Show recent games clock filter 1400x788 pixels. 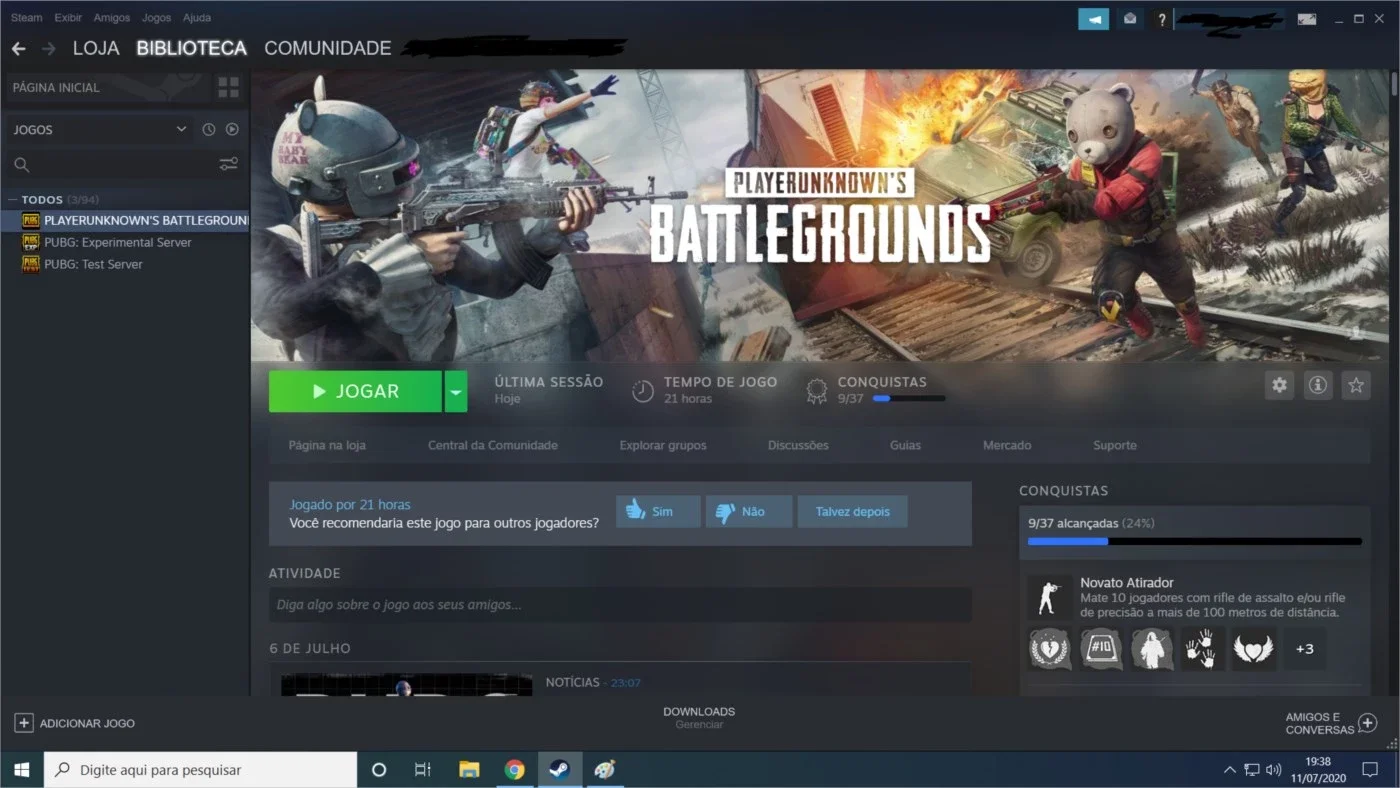tap(209, 129)
